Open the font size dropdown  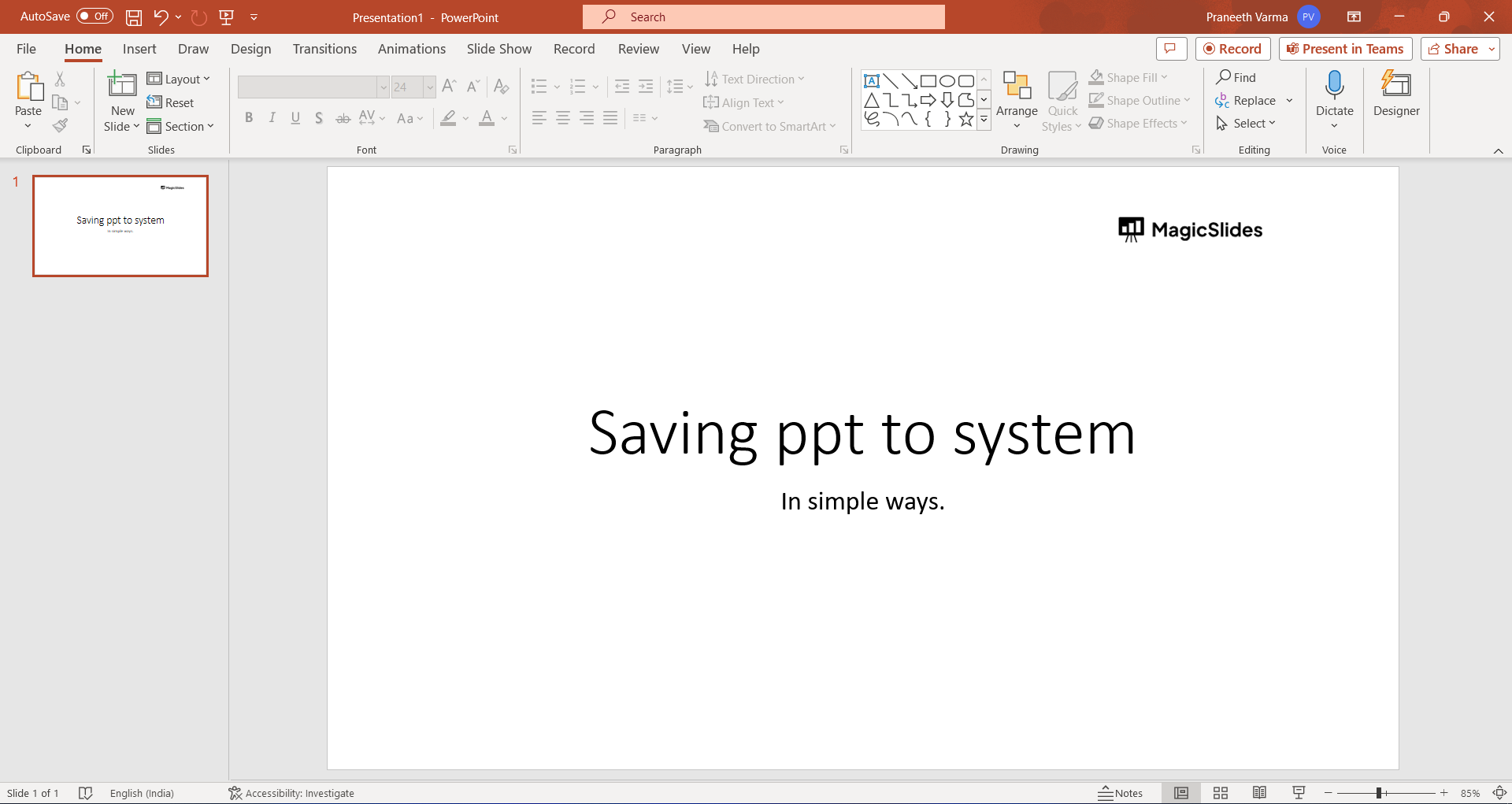pos(430,87)
